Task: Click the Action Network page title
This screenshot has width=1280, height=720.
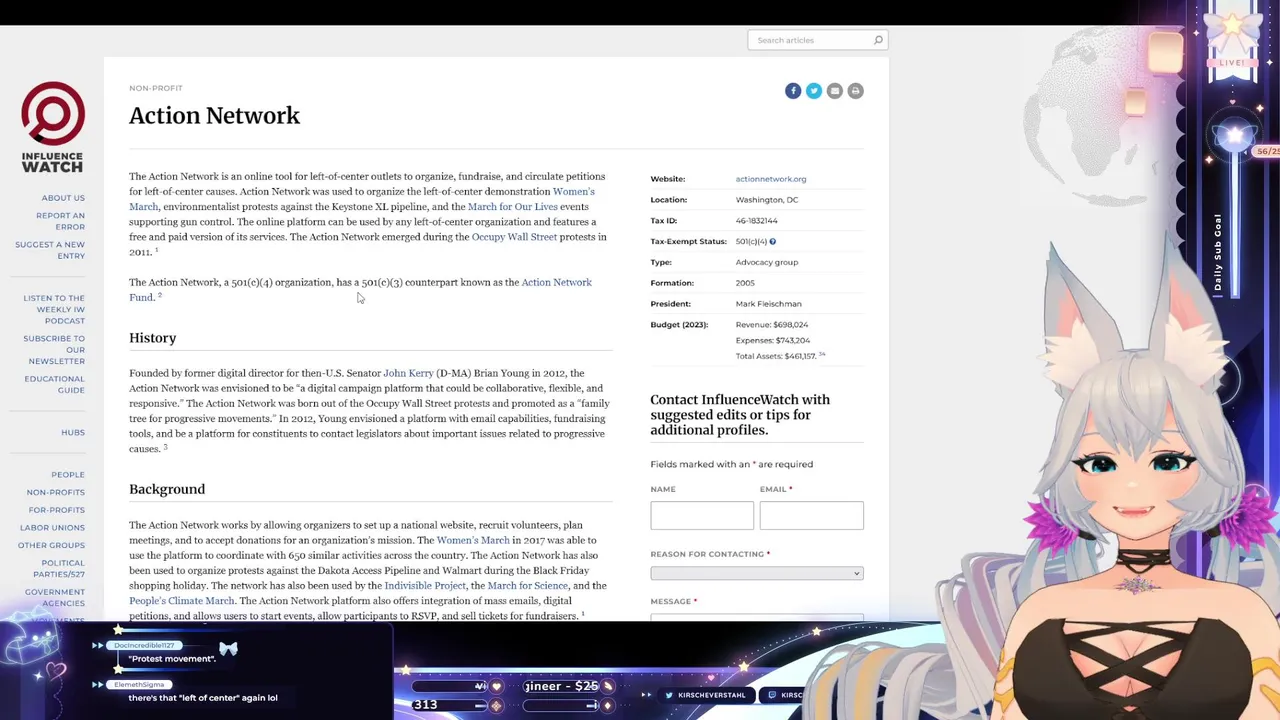Action: tap(214, 116)
